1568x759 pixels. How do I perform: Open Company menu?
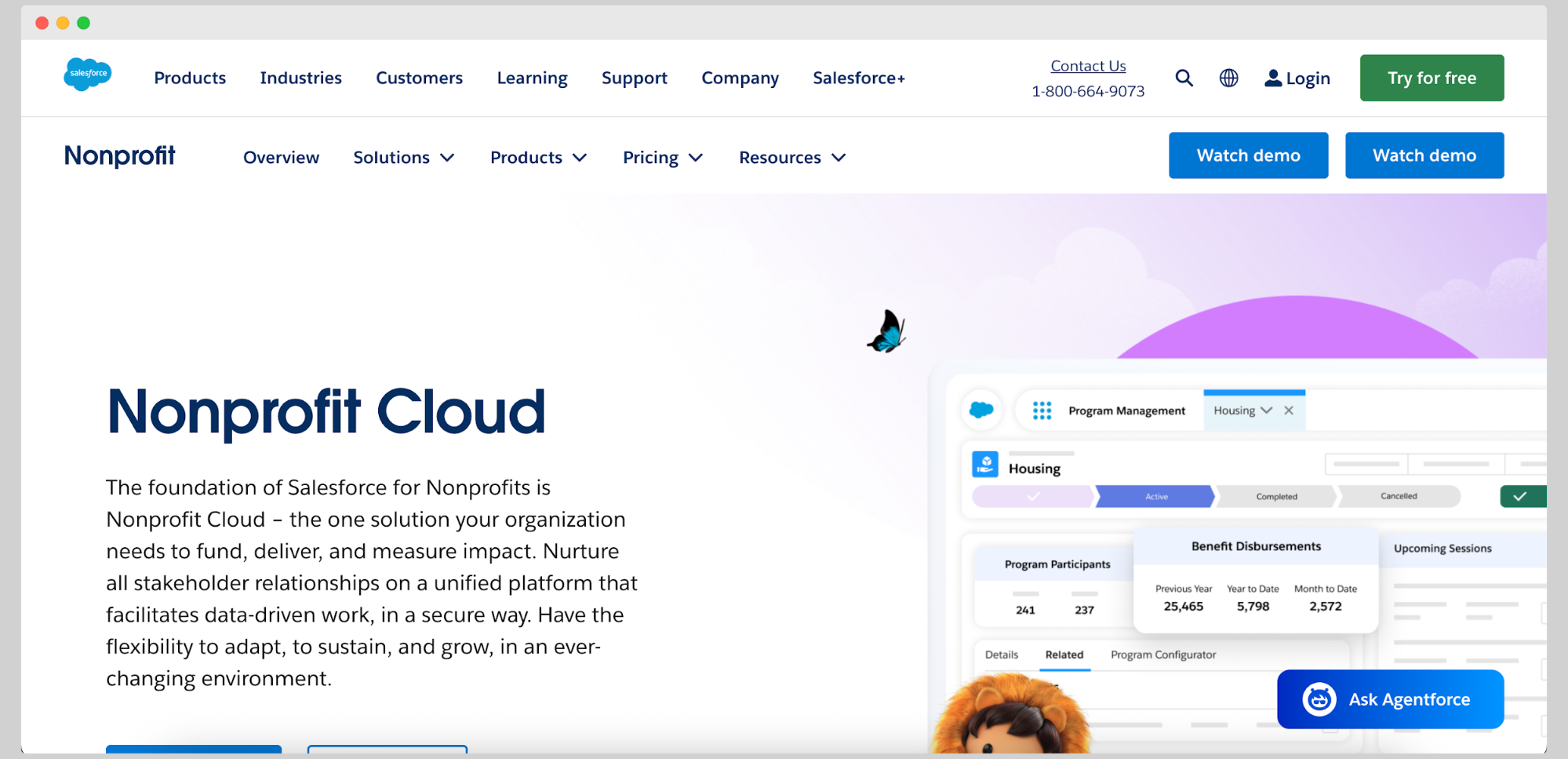740,78
